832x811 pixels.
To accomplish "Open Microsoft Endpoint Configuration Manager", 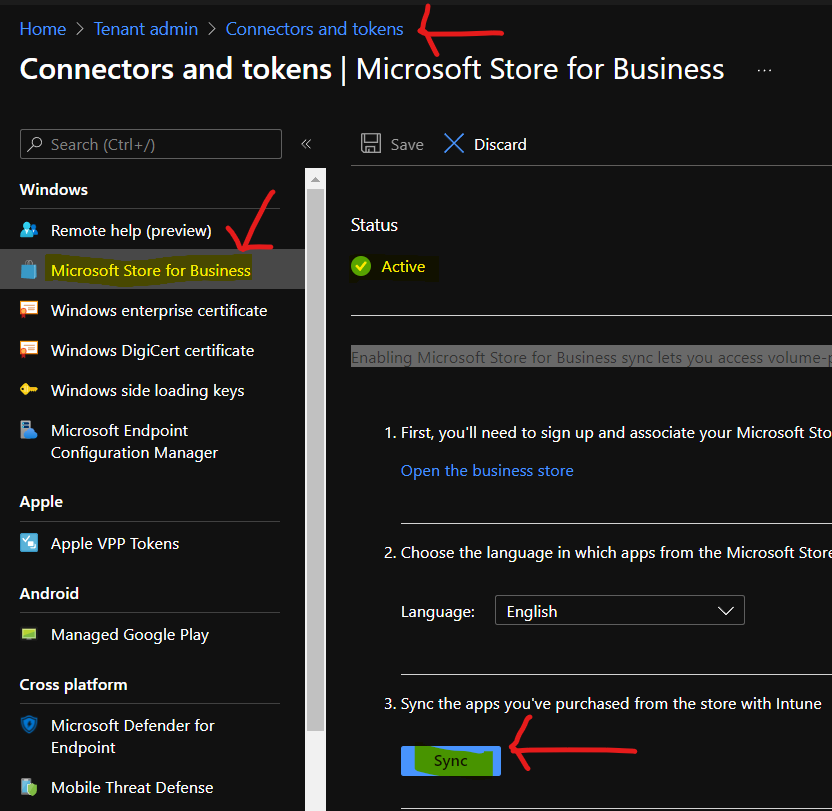I will (134, 442).
